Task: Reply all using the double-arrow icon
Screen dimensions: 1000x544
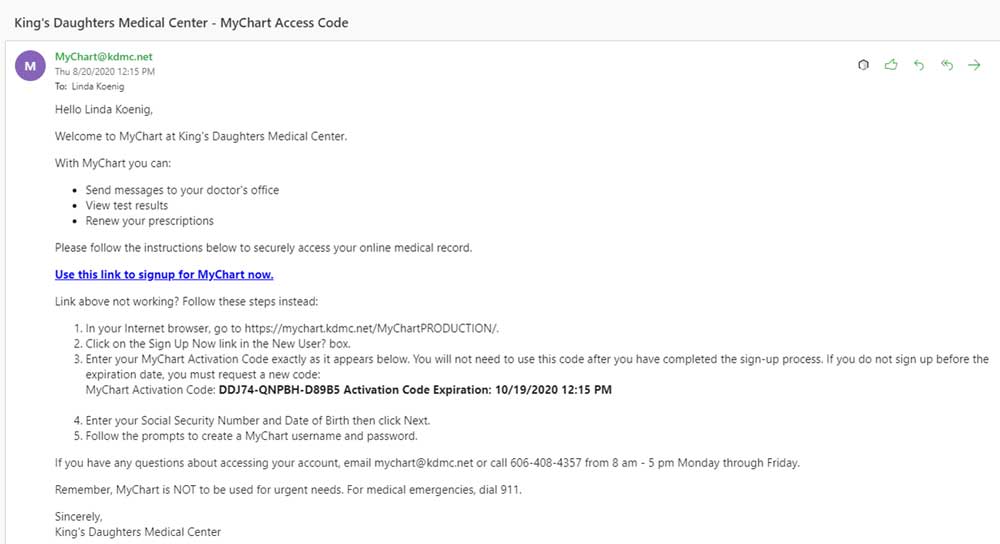Action: [x=947, y=65]
